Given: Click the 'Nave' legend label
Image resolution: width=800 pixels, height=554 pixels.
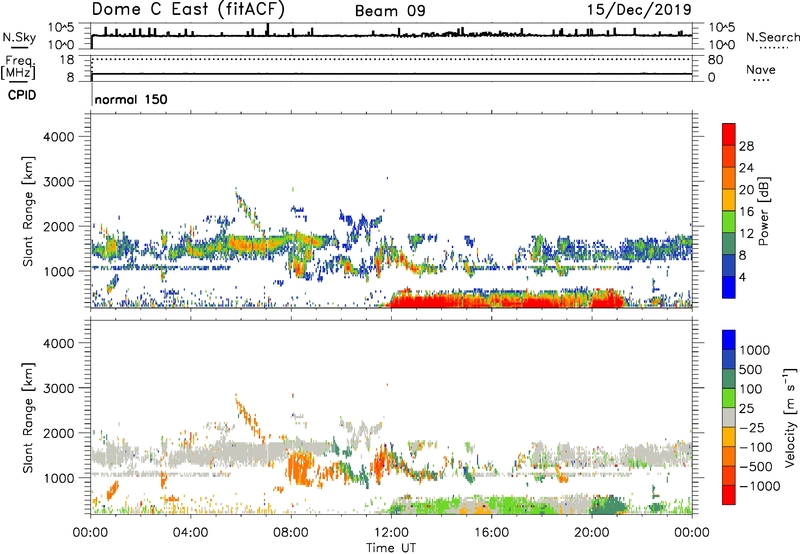Looking at the screenshot, I should (x=761, y=69).
